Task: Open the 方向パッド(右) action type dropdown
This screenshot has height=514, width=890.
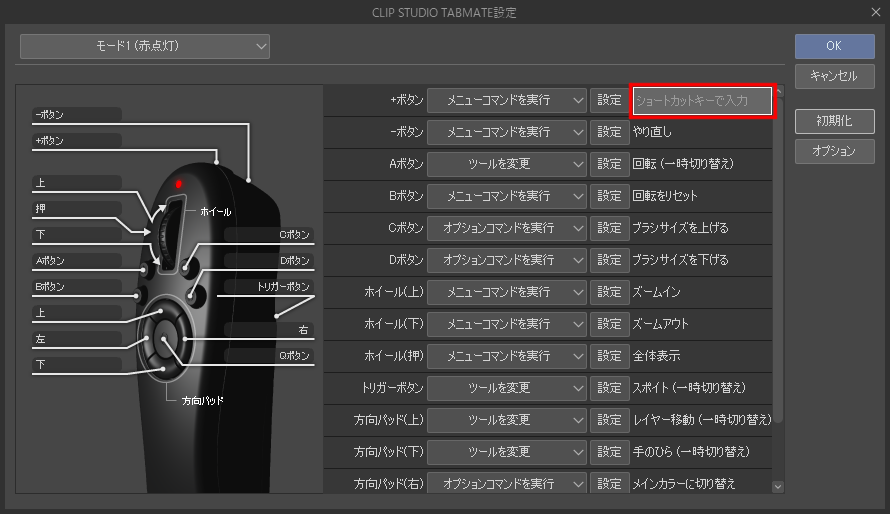Action: (507, 483)
